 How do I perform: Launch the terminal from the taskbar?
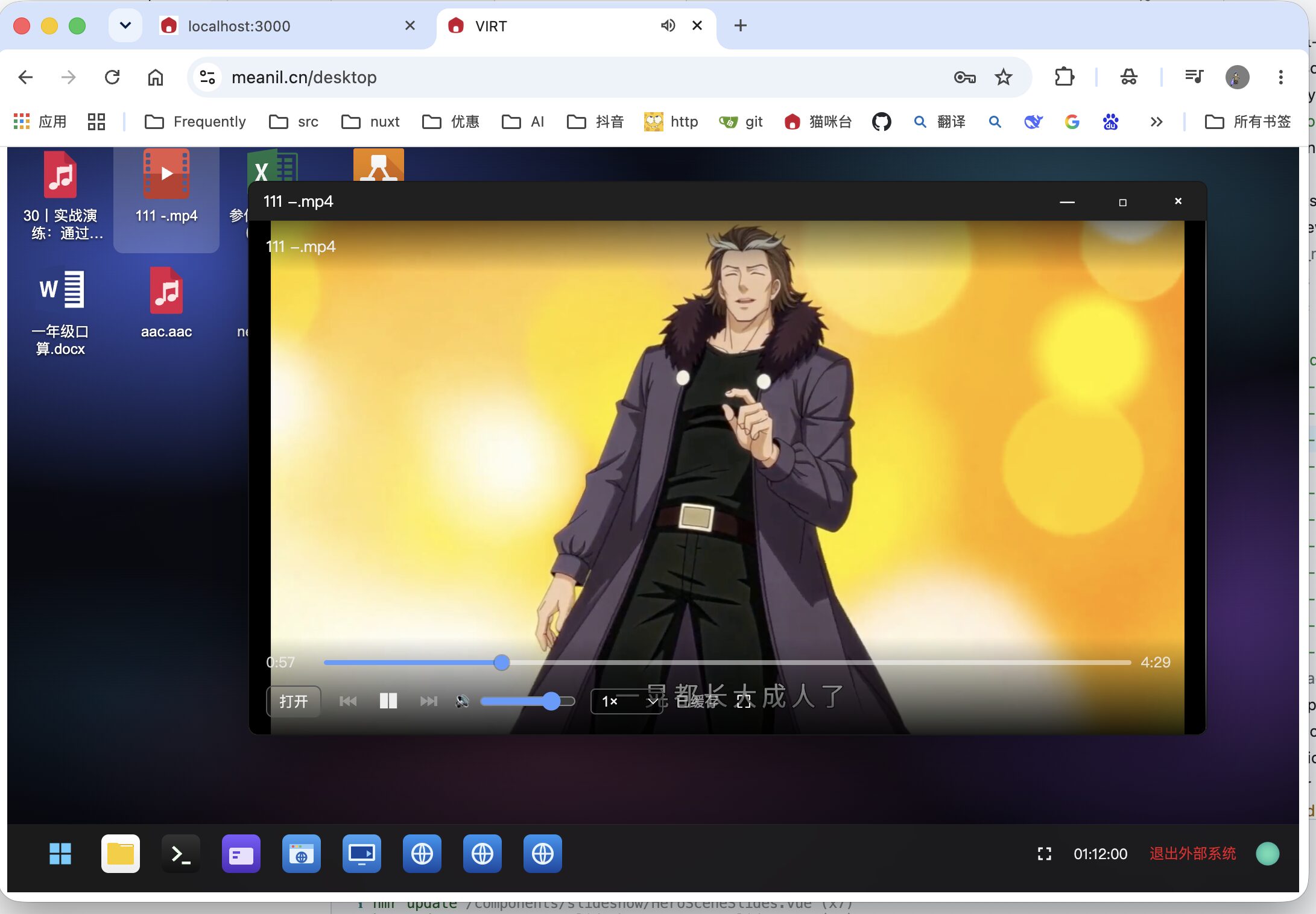pyautogui.click(x=181, y=854)
